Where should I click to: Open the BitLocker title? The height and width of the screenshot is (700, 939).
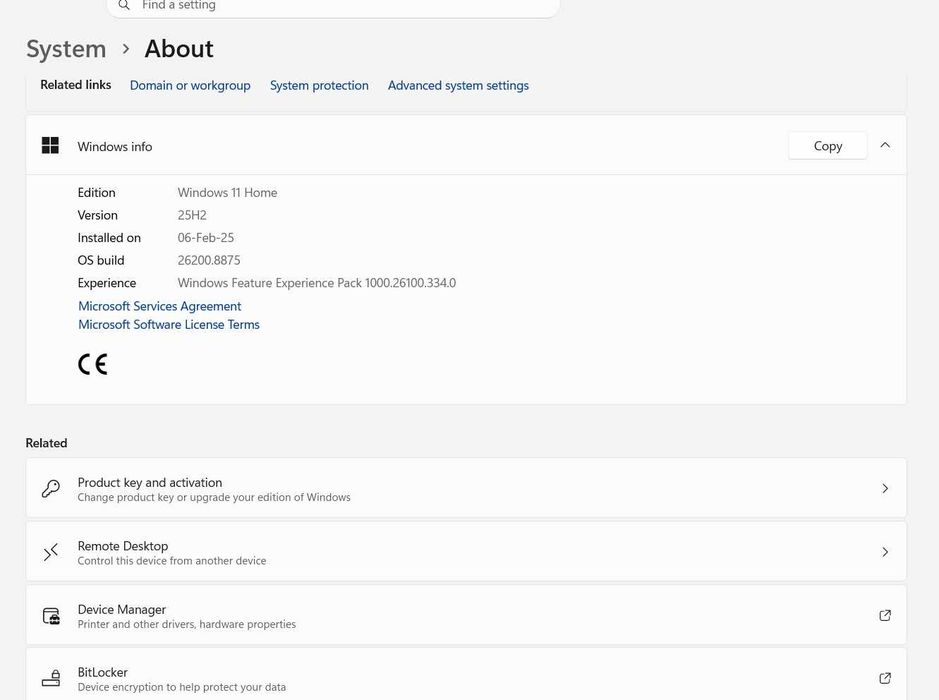[102, 672]
